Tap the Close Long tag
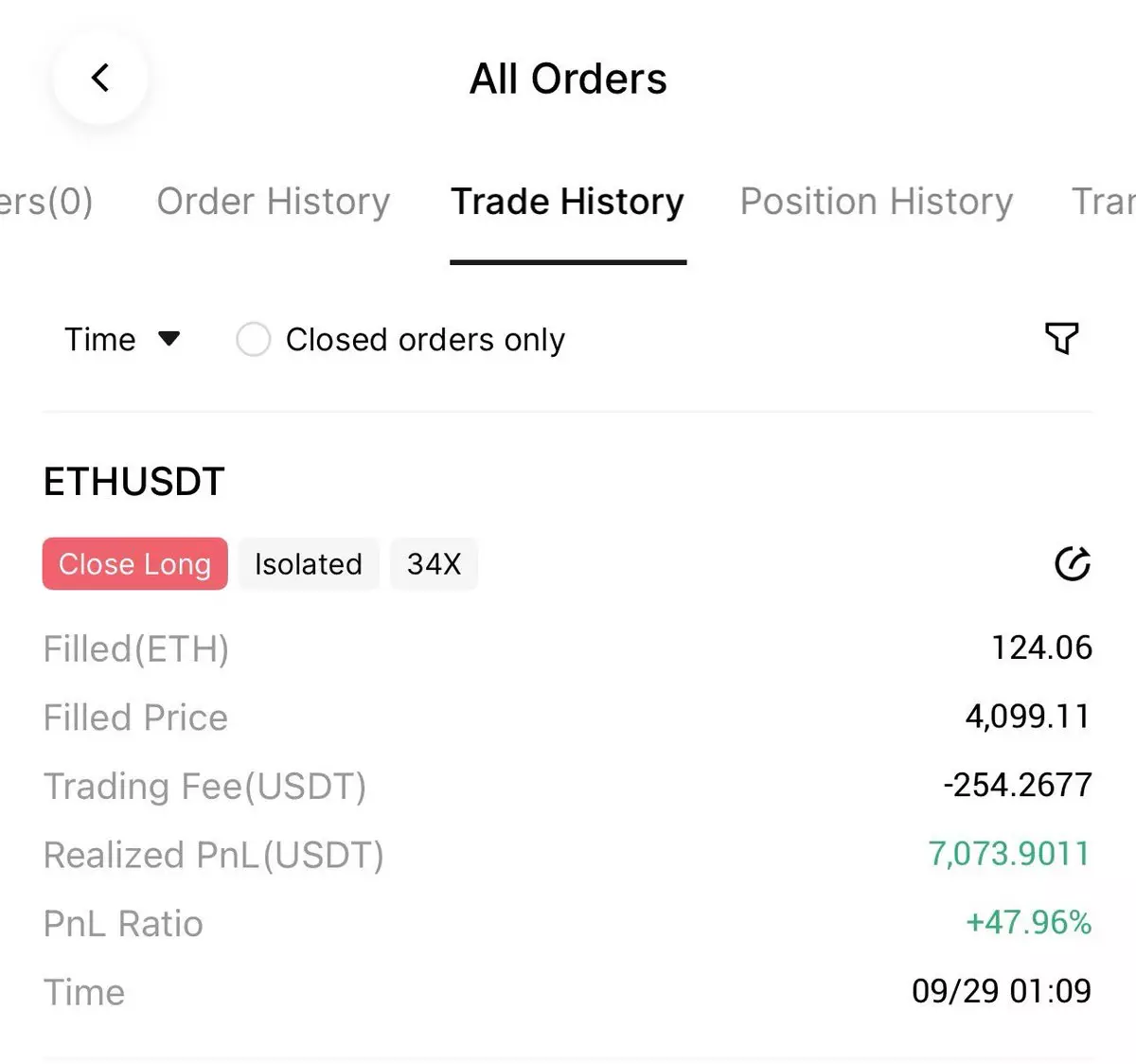Image resolution: width=1136 pixels, height=1064 pixels. tap(134, 564)
